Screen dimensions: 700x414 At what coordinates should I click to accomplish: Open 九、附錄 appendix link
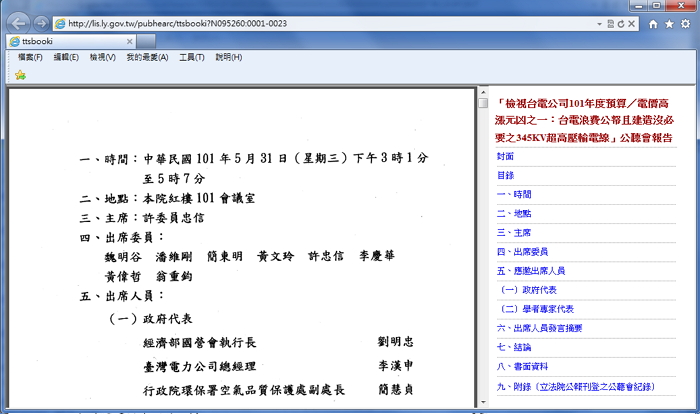[x=578, y=385]
